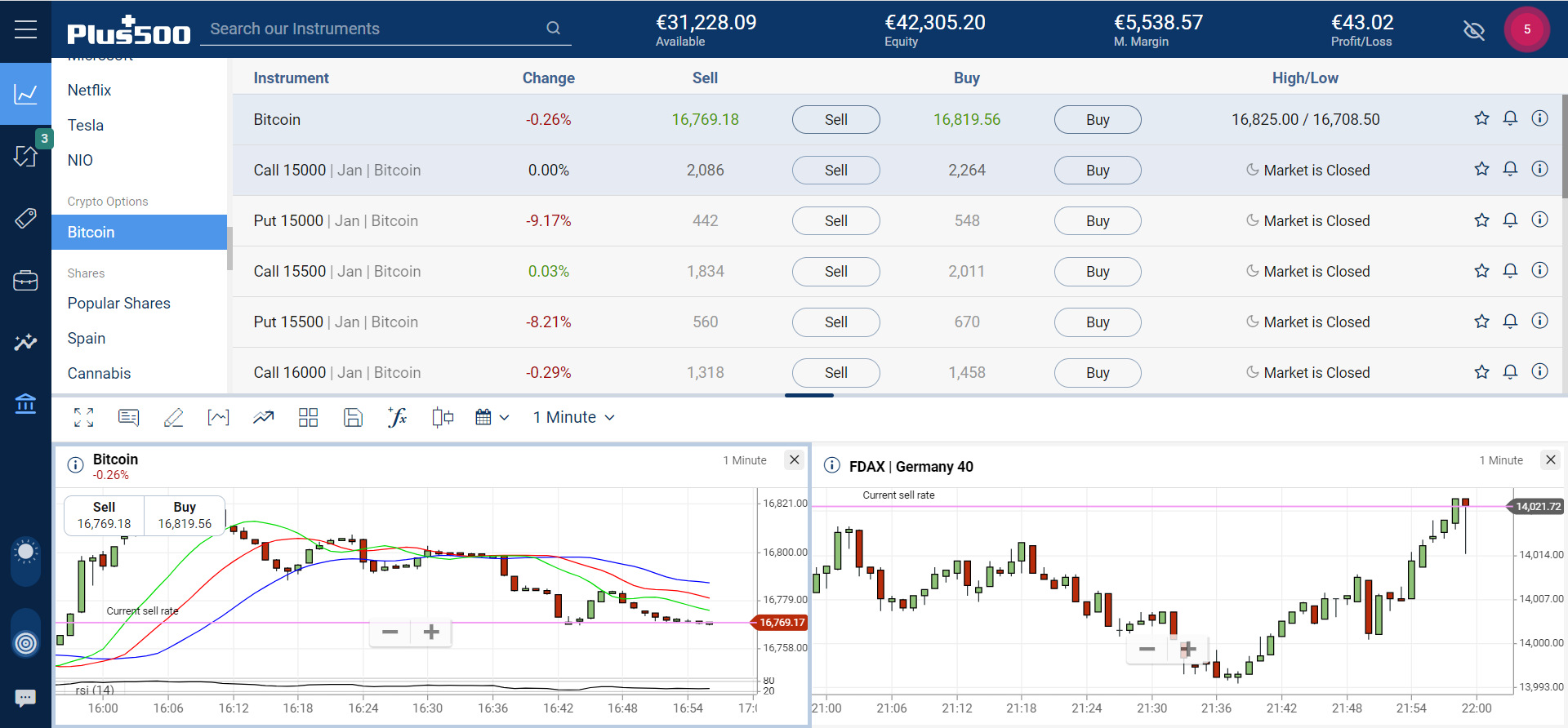The width and height of the screenshot is (1568, 728).
Task: Sort table by Change column header
Action: coord(548,78)
